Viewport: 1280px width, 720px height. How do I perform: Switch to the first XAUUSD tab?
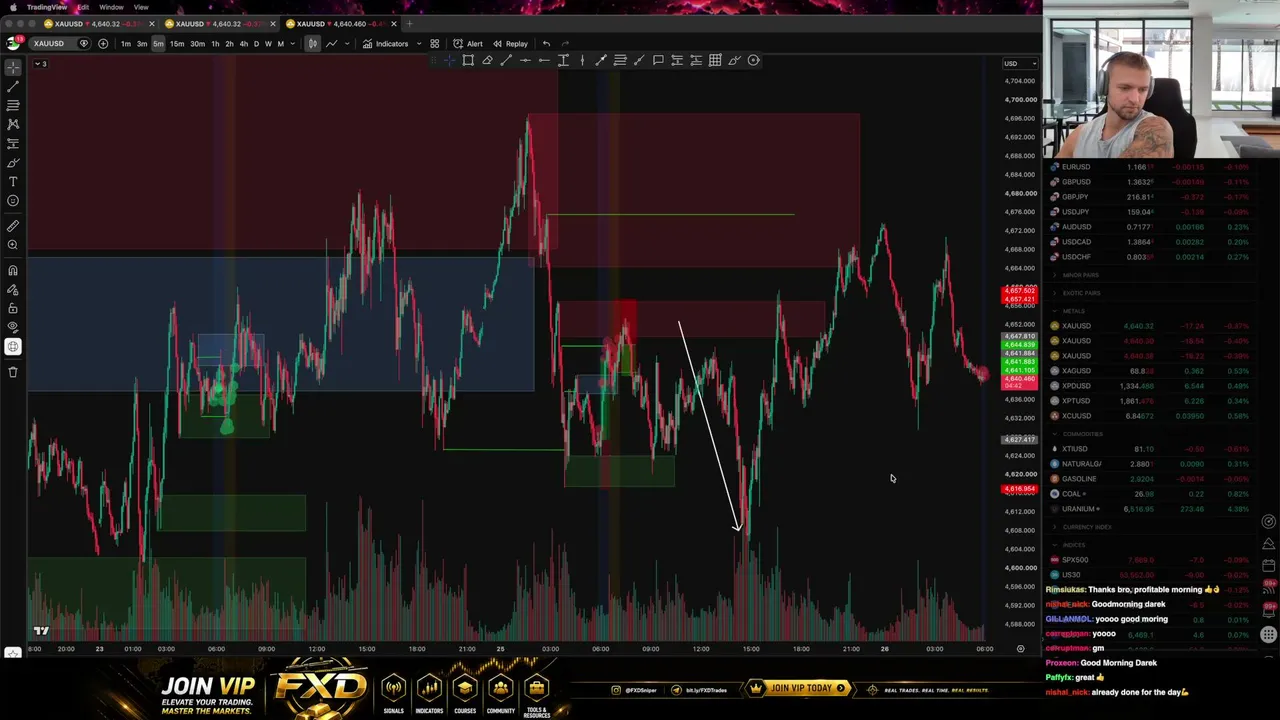click(97, 24)
